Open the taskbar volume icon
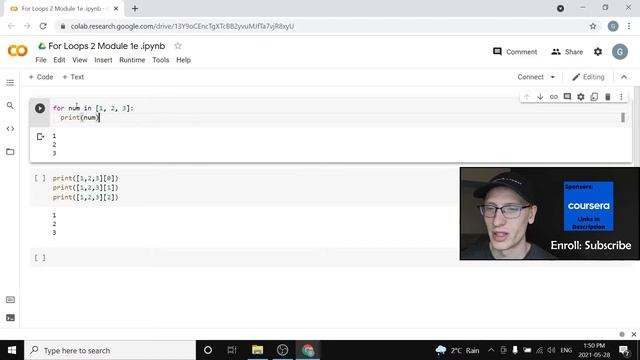The height and width of the screenshot is (360, 640). pos(551,350)
